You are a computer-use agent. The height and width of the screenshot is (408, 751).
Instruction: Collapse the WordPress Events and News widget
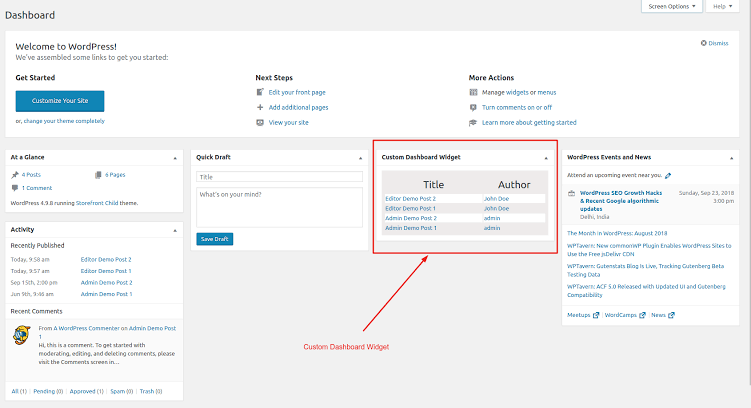tap(731, 158)
